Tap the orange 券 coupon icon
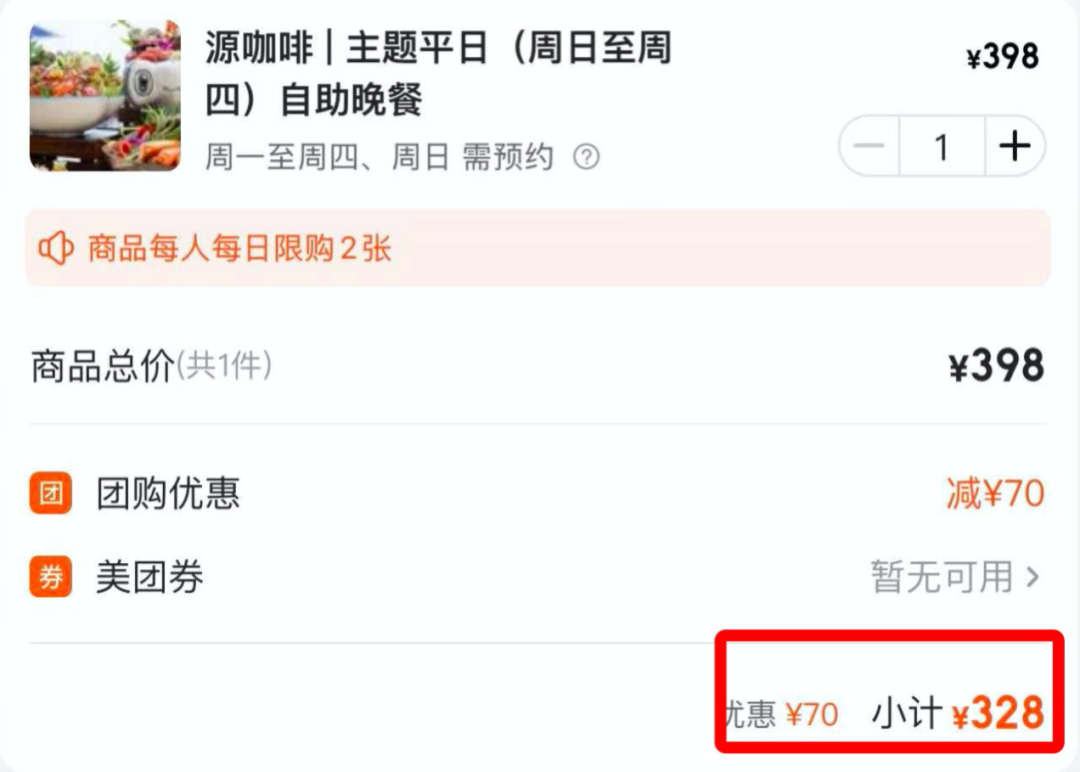This screenshot has width=1080, height=772. tap(50, 576)
